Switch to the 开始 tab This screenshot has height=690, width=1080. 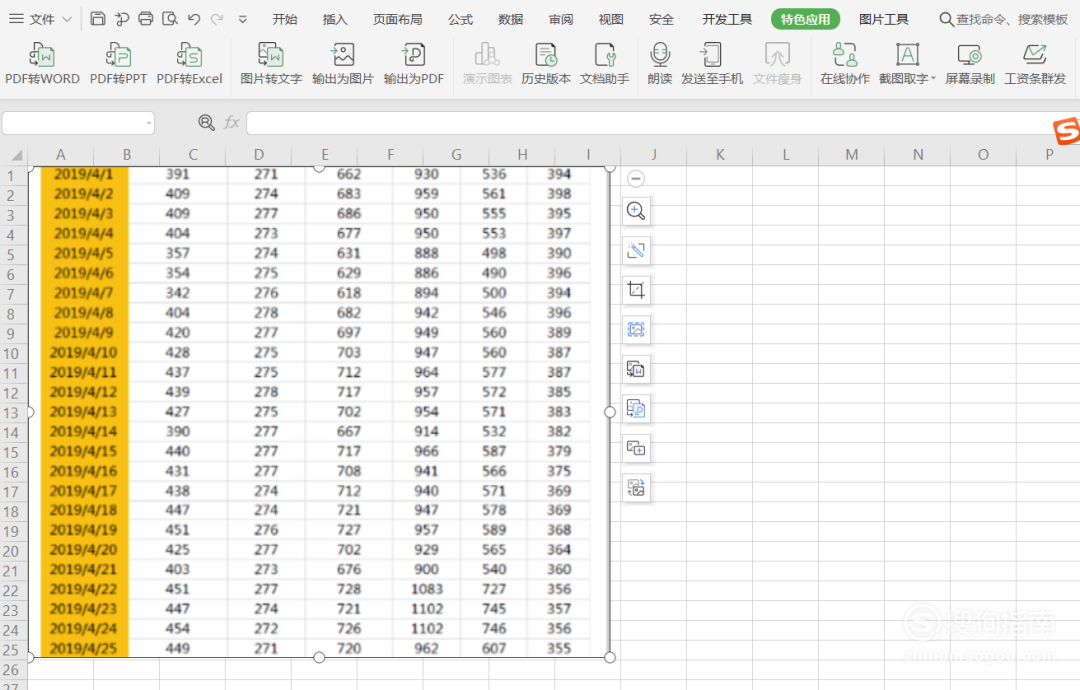click(284, 19)
